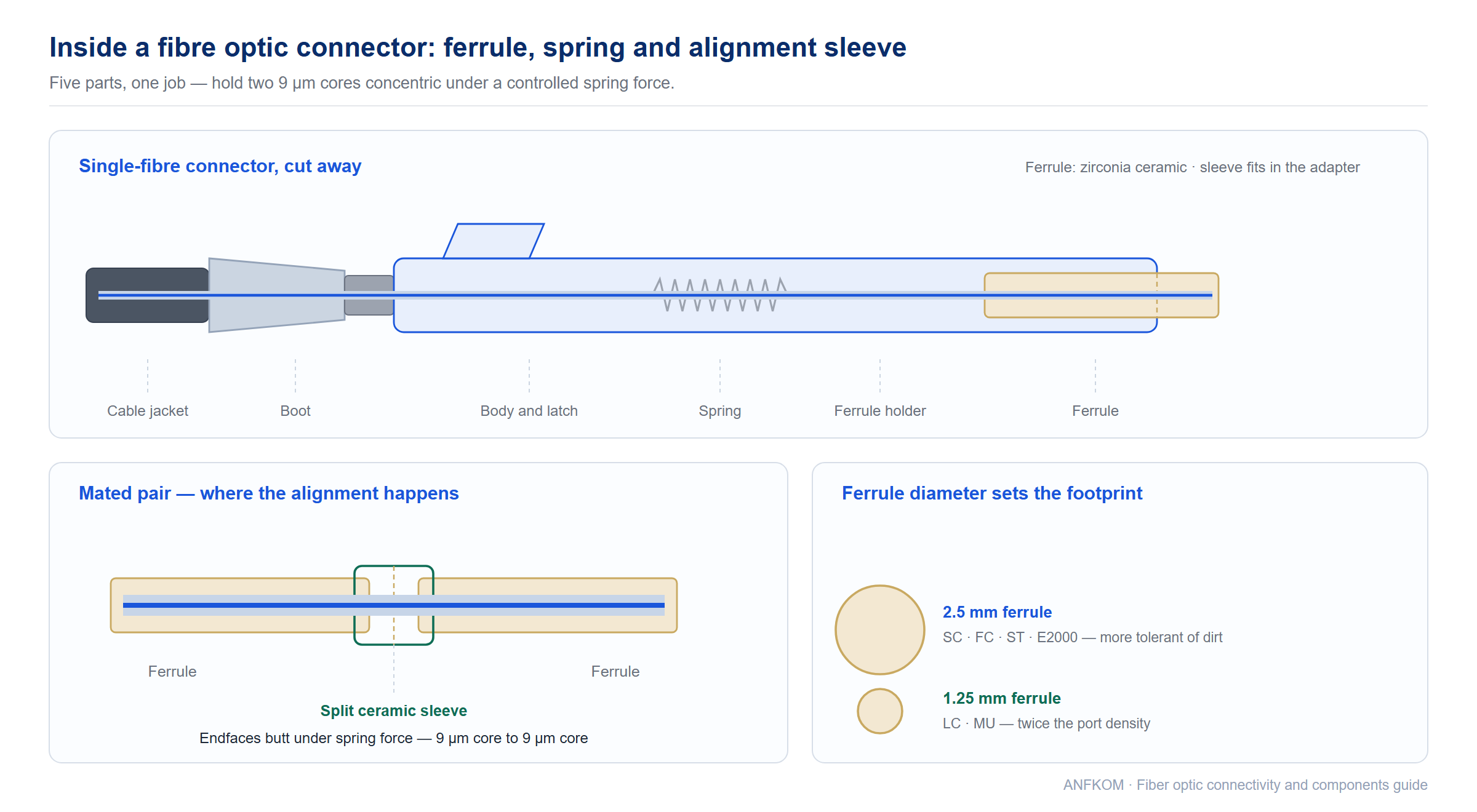Click the 'LC · MU — twice the port density' text
Viewport: 1477px width, 812px height.
pyautogui.click(x=1046, y=723)
